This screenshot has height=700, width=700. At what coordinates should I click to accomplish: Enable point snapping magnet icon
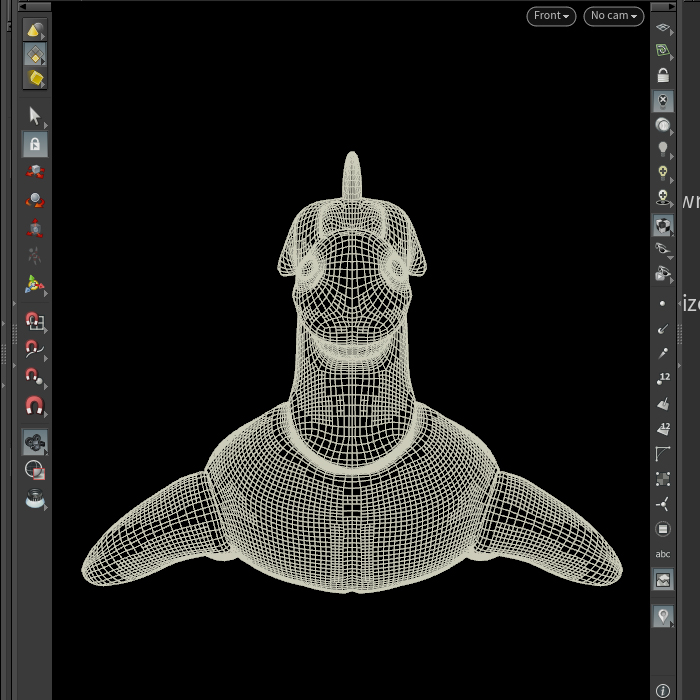[x=35, y=377]
